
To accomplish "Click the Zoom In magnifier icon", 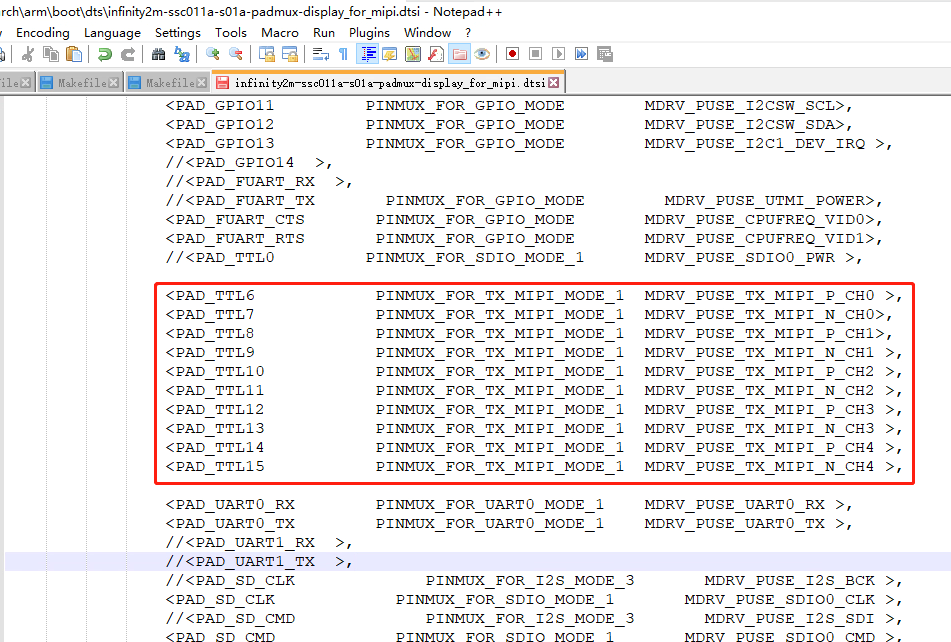I will [x=213, y=54].
